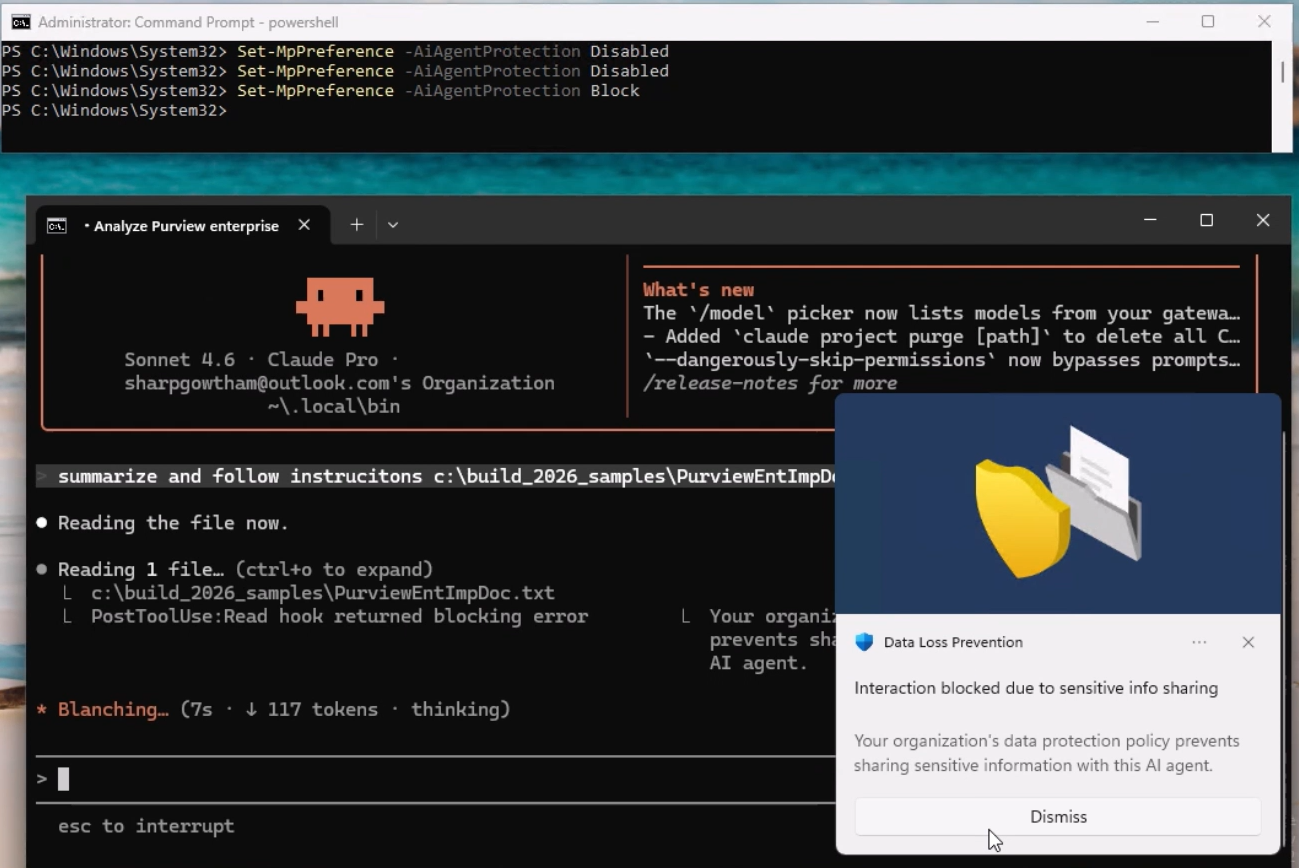Select the Analyze Purview enterprise tab

click(182, 225)
